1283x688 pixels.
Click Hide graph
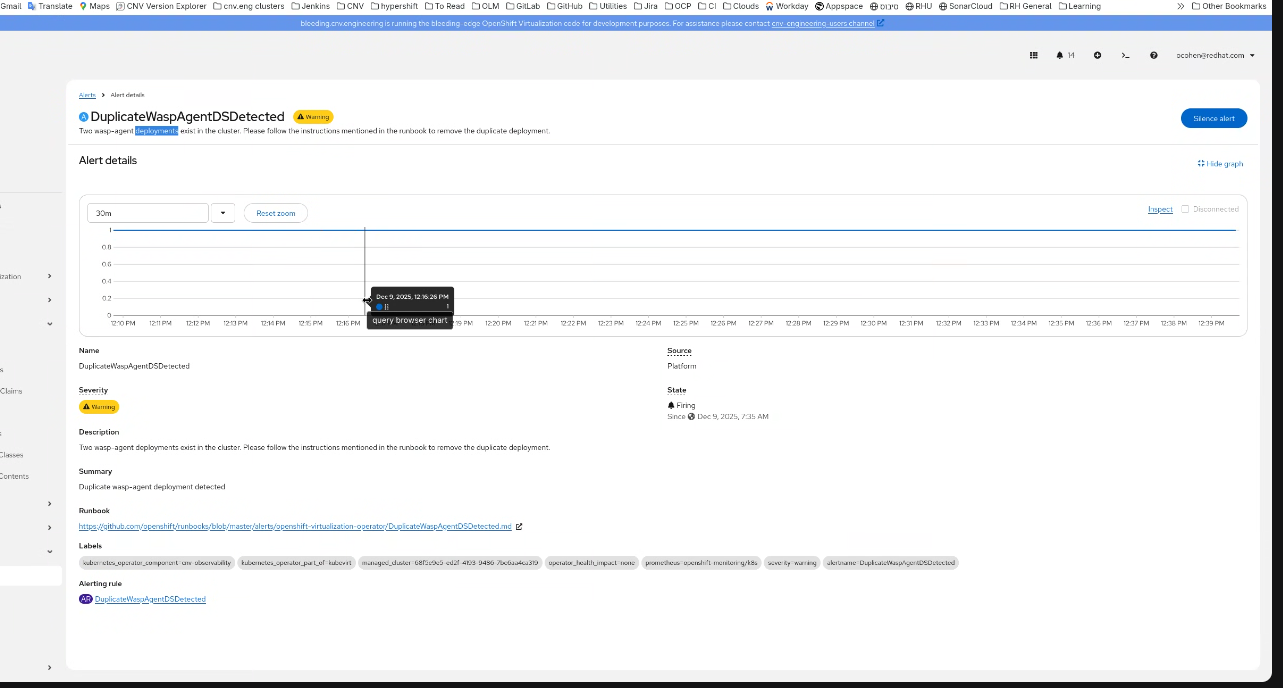[1220, 163]
